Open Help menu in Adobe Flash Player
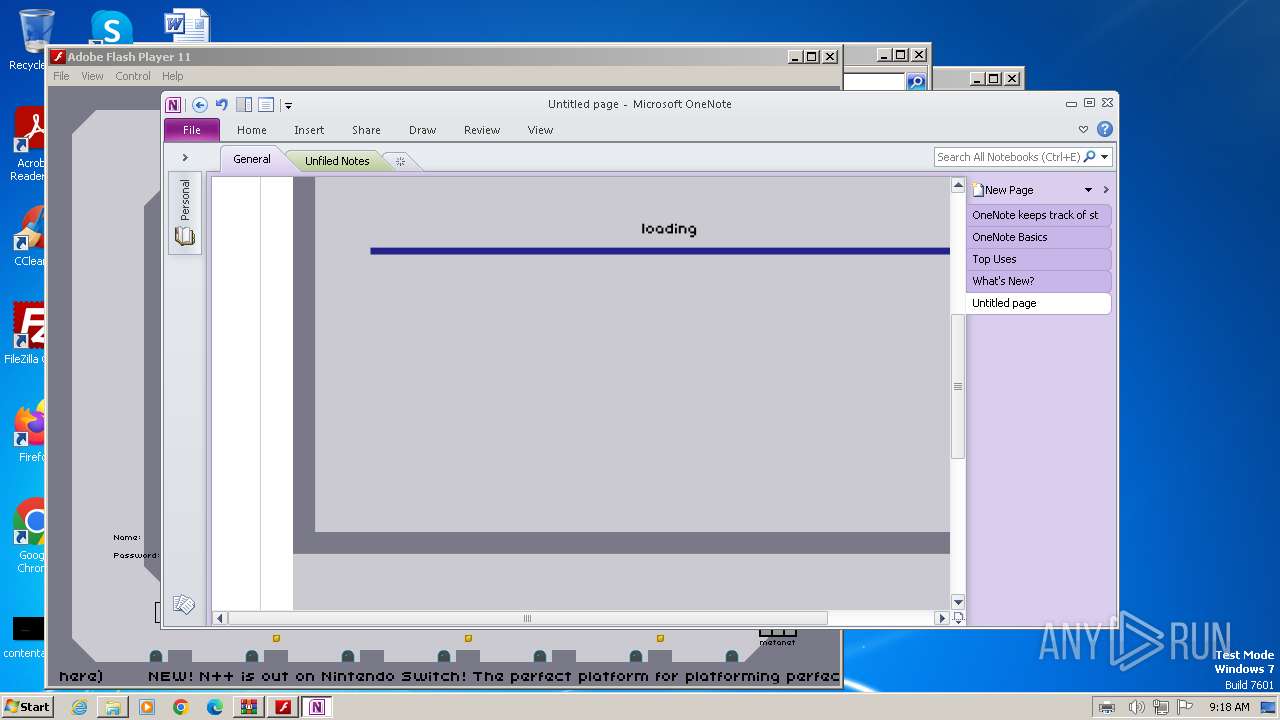The height and width of the screenshot is (720, 1280). (173, 76)
